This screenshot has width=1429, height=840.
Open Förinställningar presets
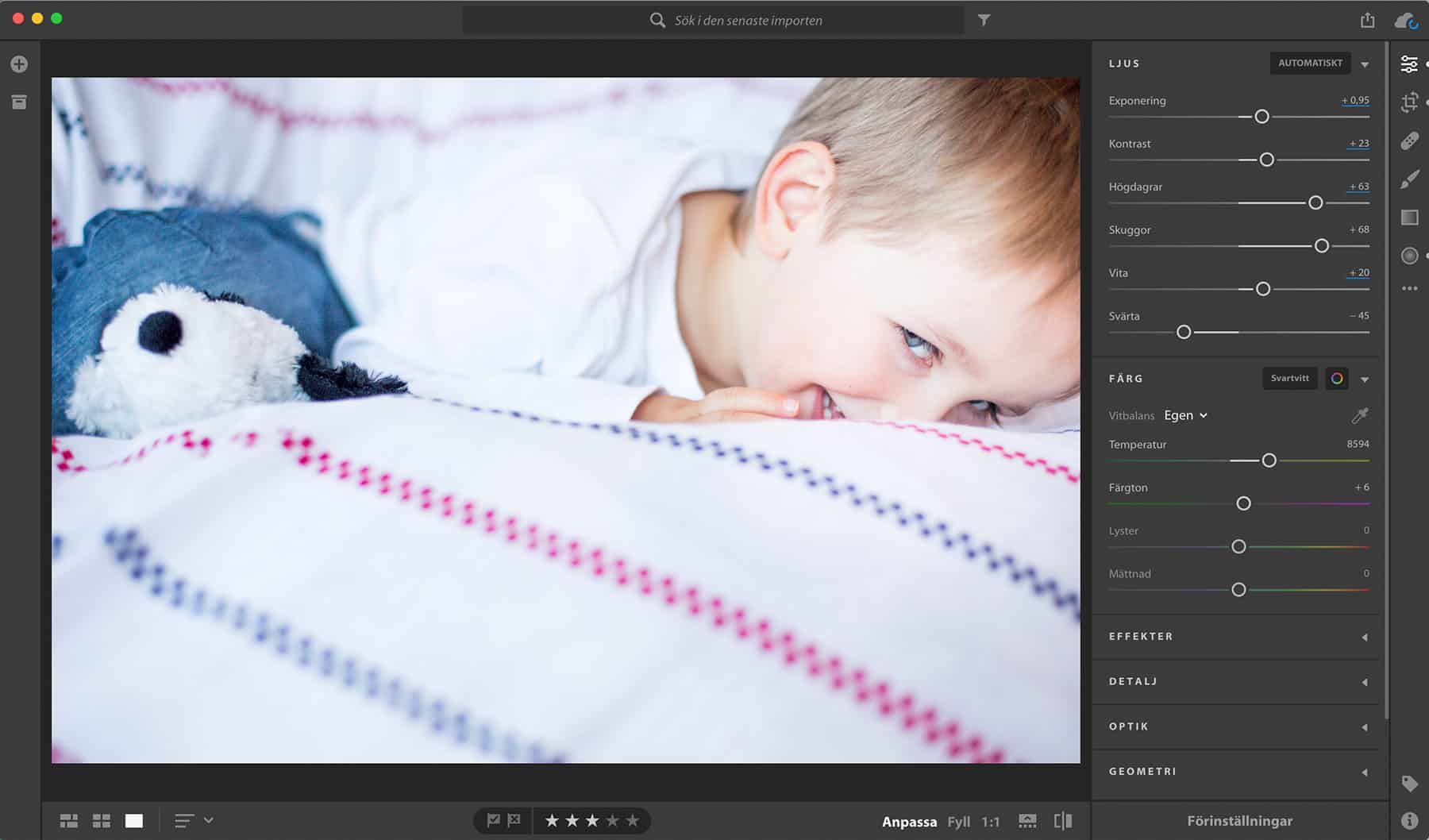1239,821
